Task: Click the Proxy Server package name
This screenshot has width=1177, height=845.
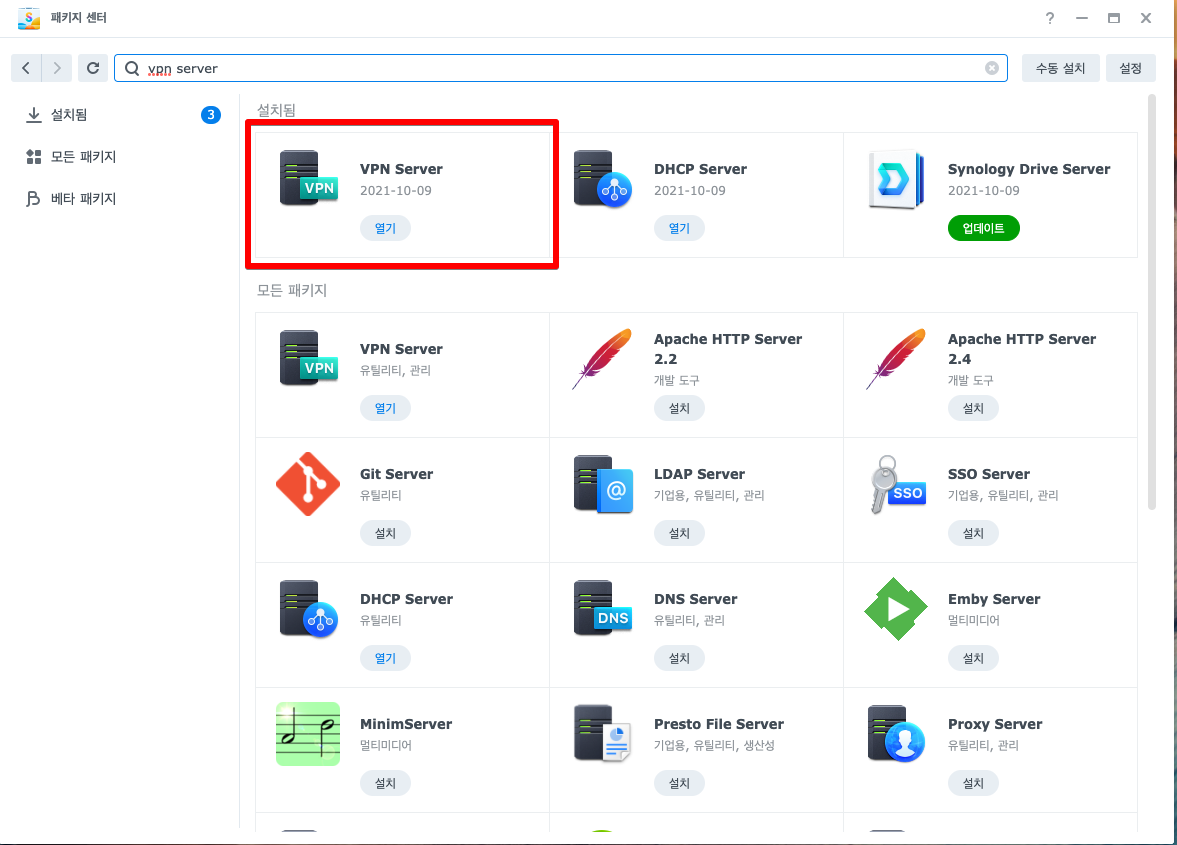Action: [995, 724]
